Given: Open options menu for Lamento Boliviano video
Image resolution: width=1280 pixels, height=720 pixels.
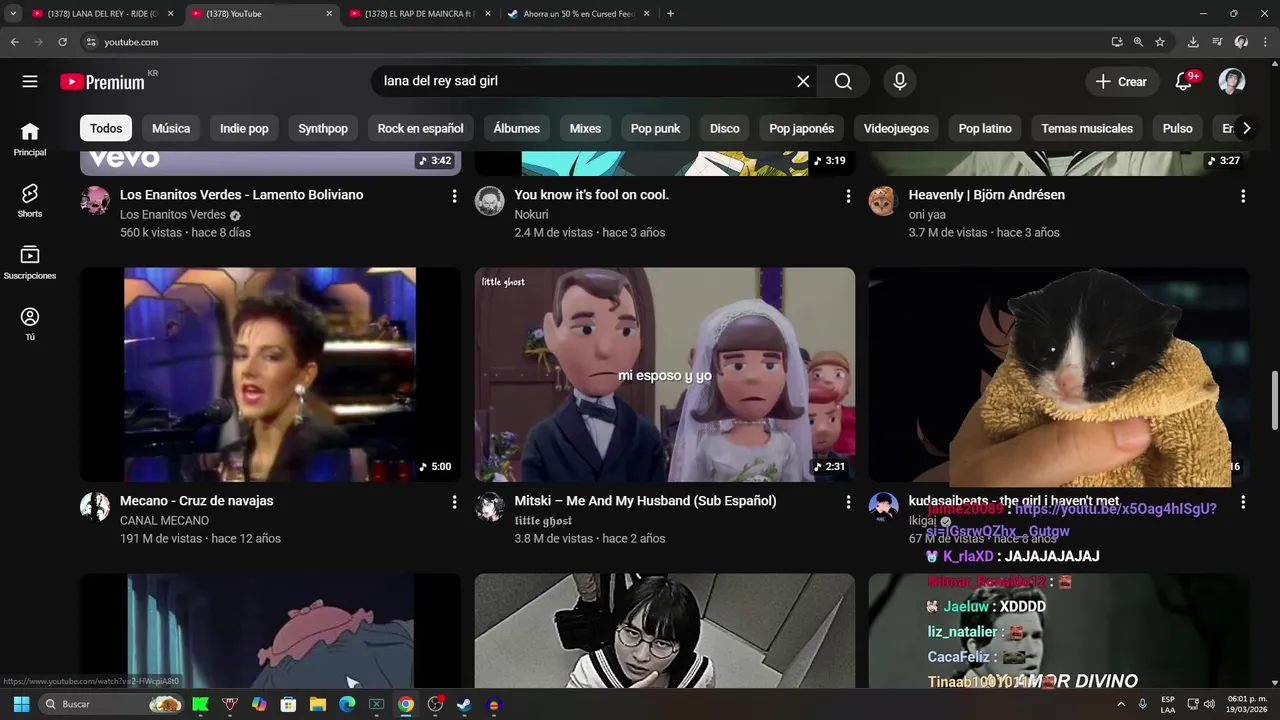Looking at the screenshot, I should (454, 196).
